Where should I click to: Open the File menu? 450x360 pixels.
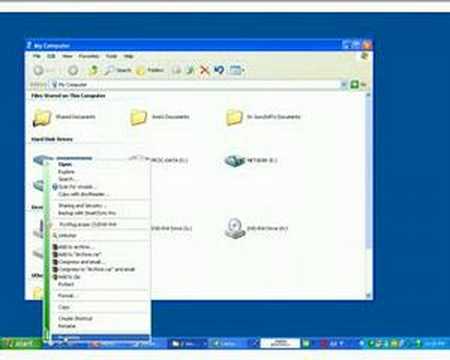coord(36,56)
